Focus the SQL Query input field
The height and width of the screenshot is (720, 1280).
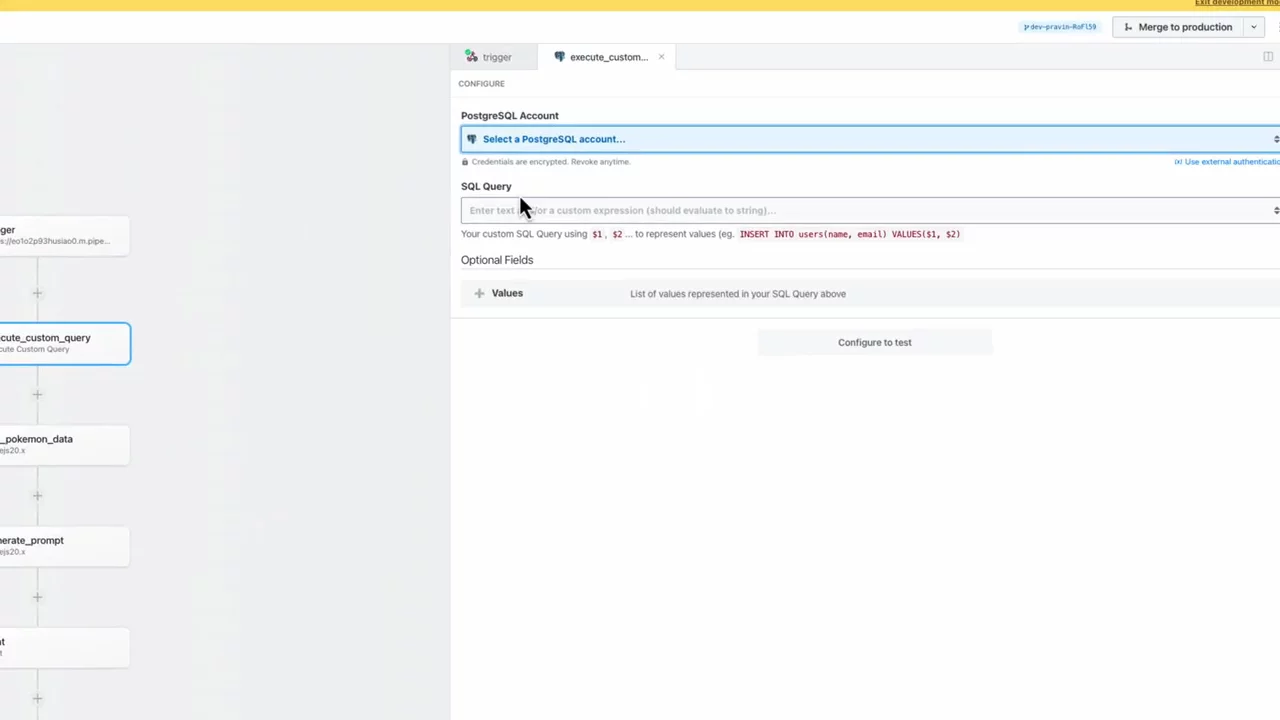point(860,210)
